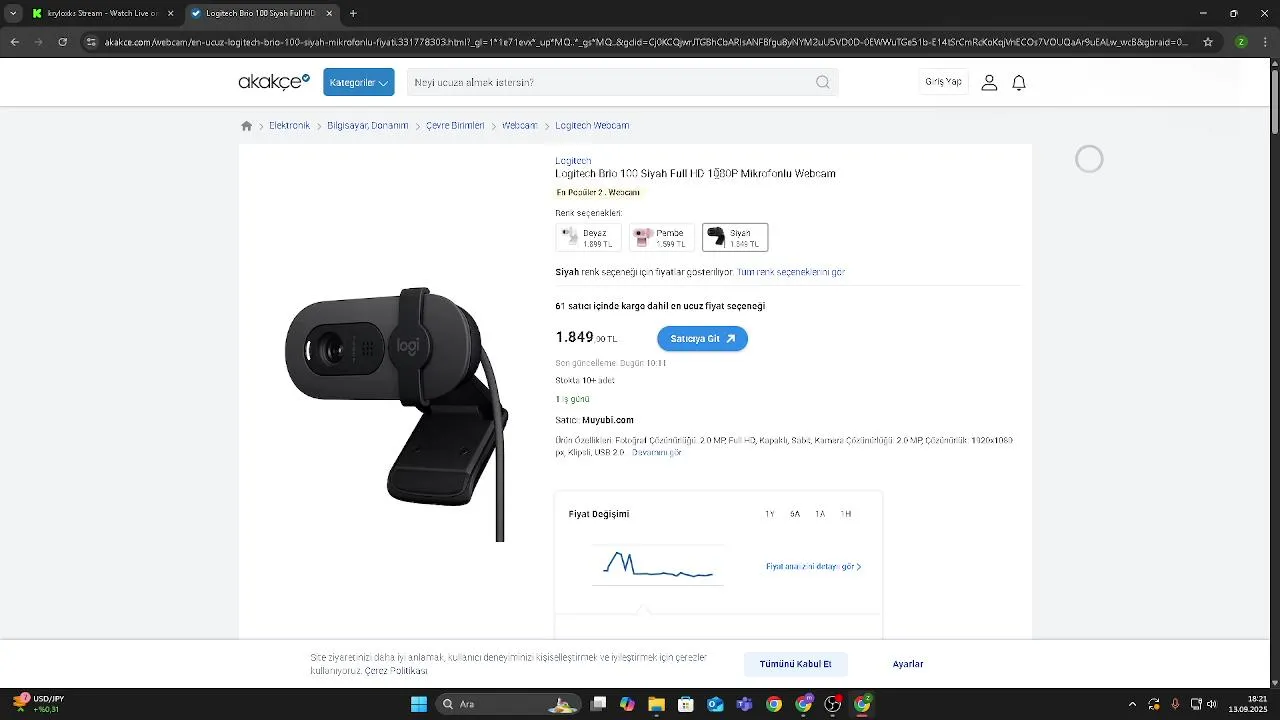Click the price history chart
Image resolution: width=1280 pixels, height=720 pixels.
click(x=658, y=565)
